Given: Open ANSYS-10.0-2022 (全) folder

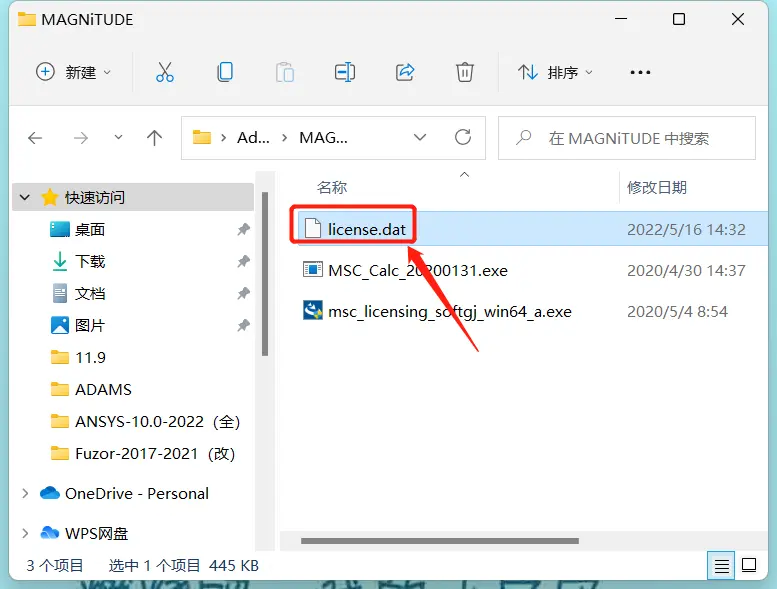Looking at the screenshot, I should (x=158, y=422).
